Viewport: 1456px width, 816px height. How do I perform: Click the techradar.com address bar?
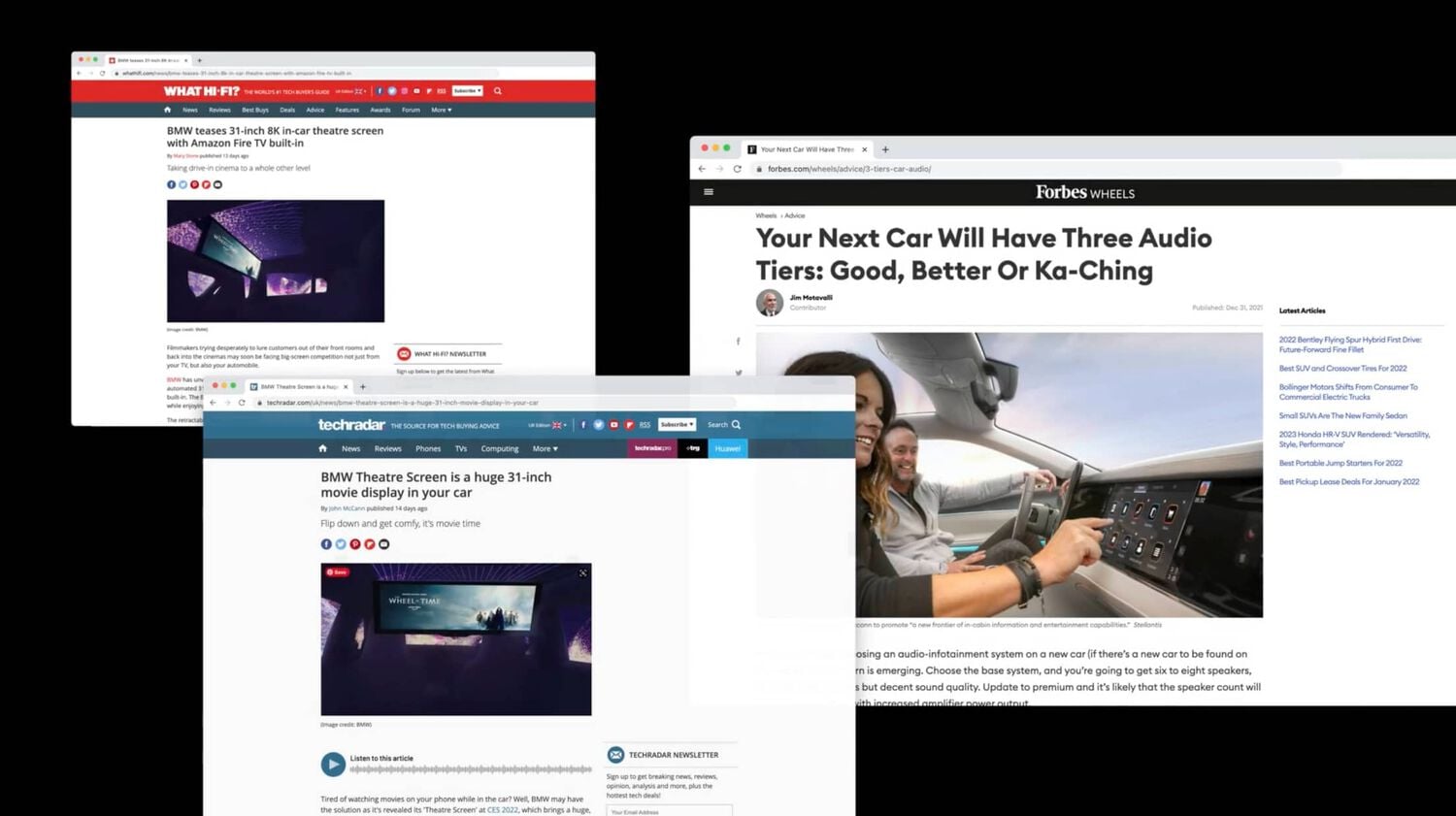pos(403,403)
